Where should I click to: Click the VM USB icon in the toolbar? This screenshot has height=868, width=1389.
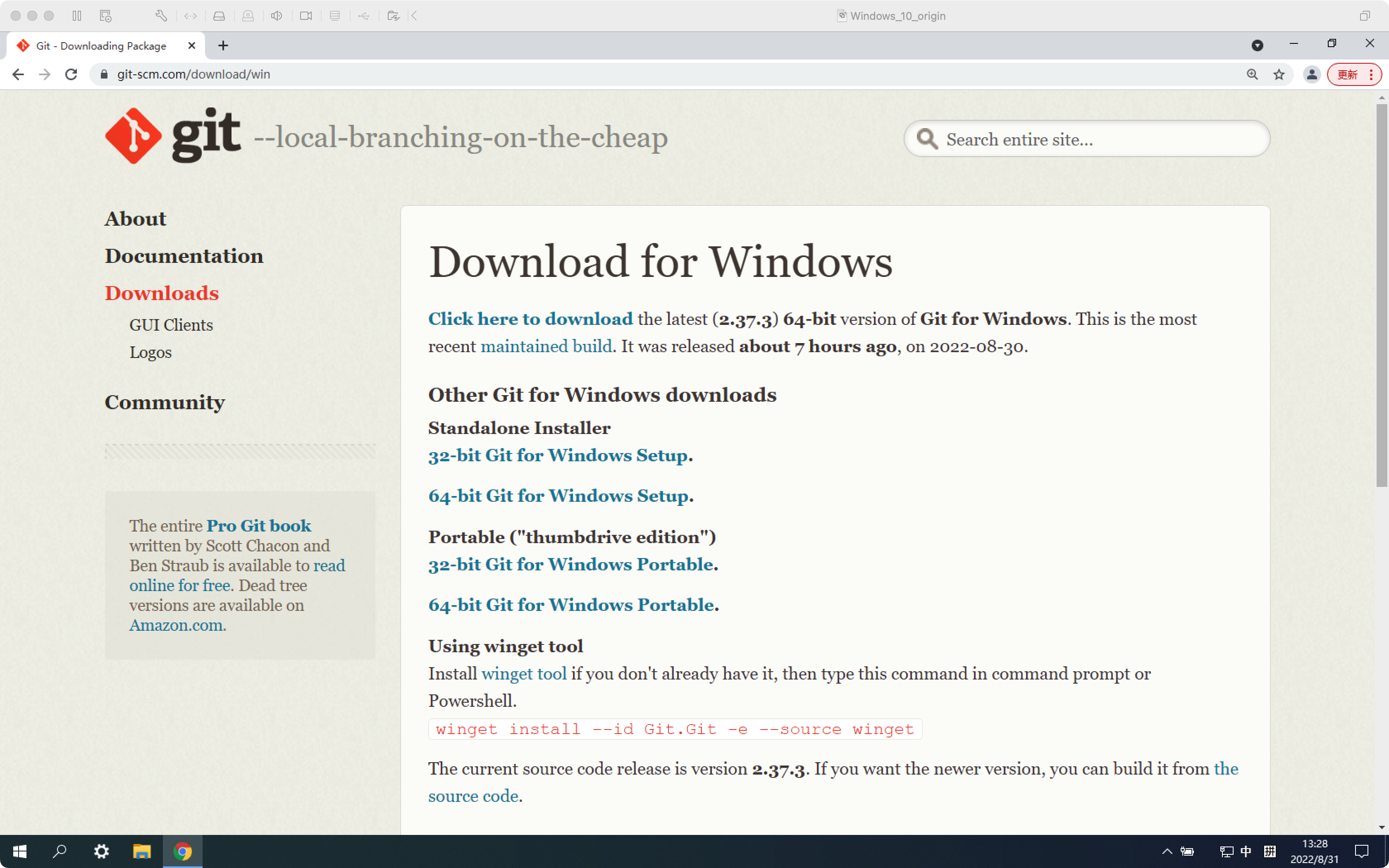(364, 16)
